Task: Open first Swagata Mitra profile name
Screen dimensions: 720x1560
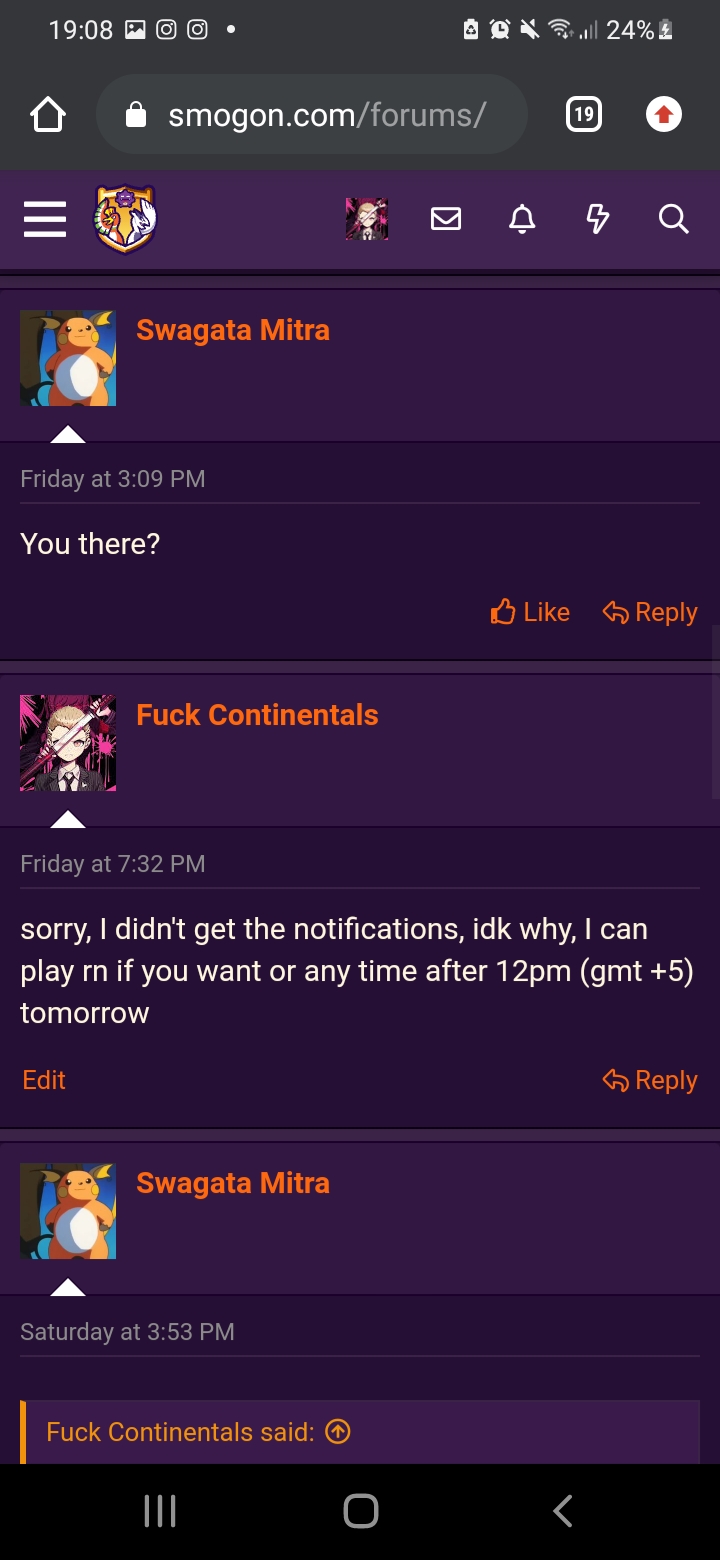Action: [233, 330]
